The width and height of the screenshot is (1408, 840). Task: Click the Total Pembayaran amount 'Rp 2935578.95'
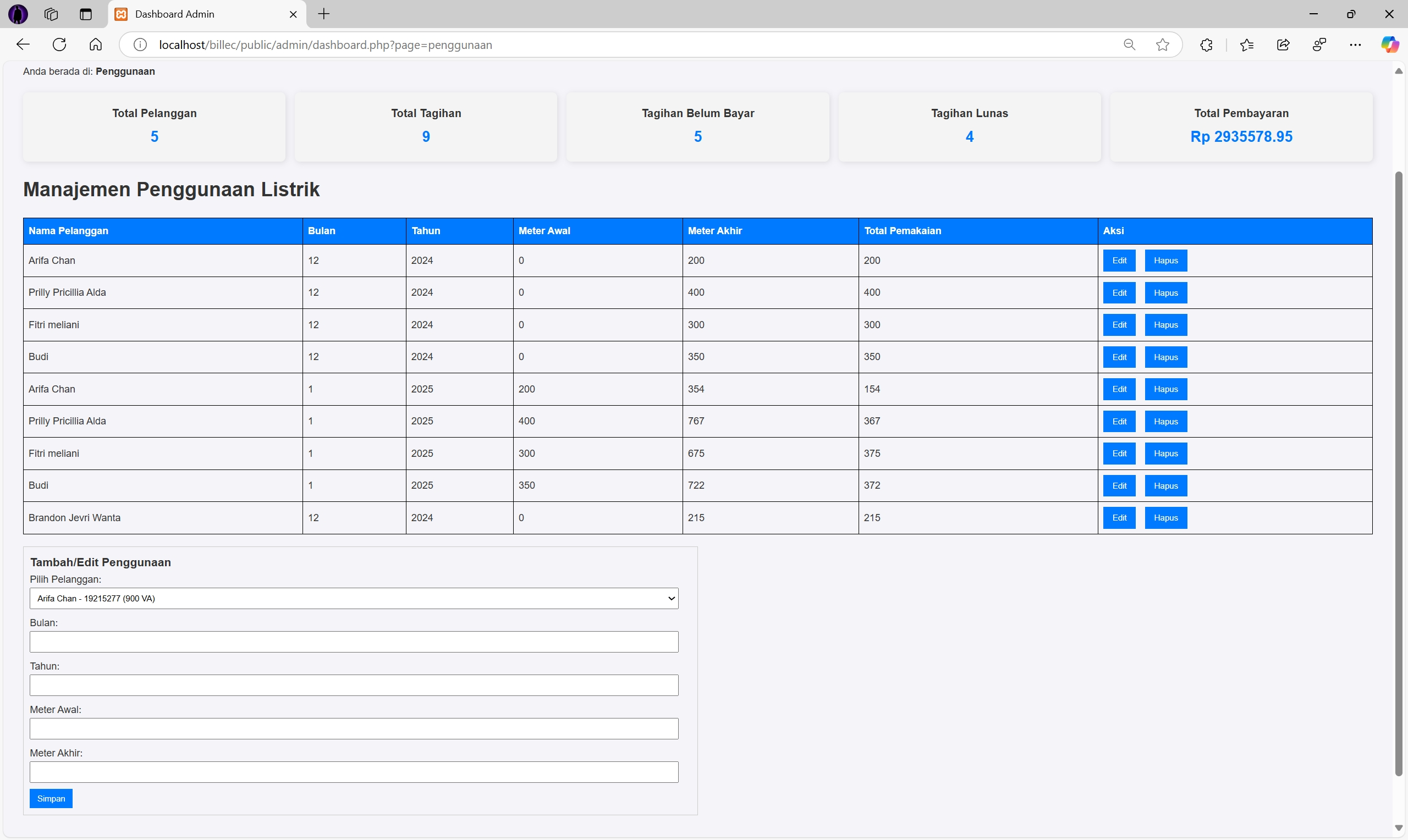point(1241,136)
